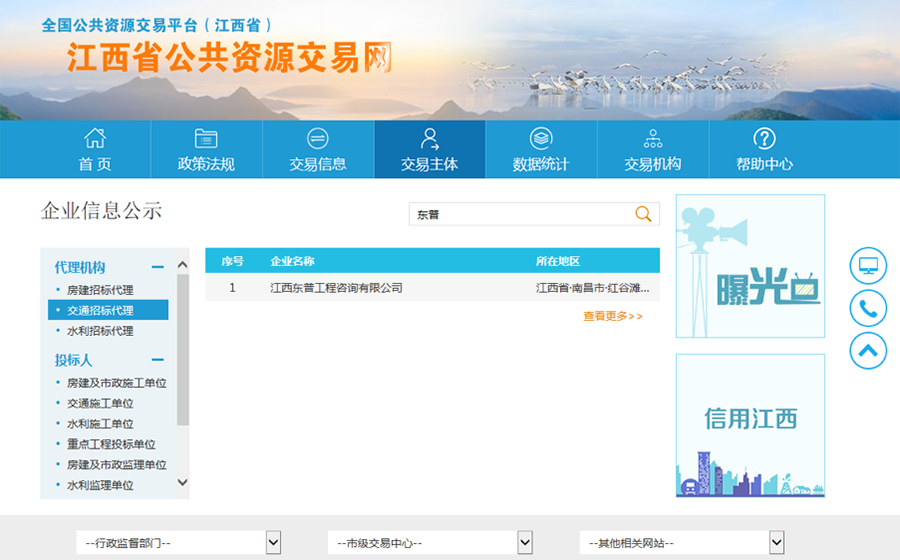900x560 pixels.
Task: Click the search input field containing 东普
Action: [520, 214]
